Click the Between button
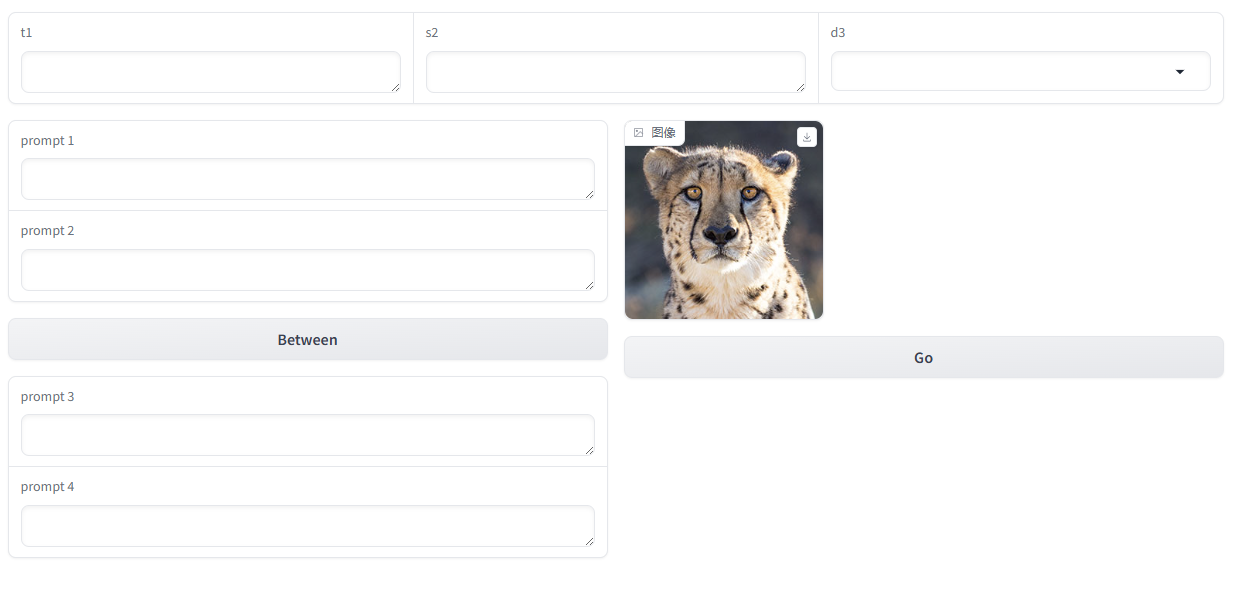The image size is (1255, 591). point(308,339)
